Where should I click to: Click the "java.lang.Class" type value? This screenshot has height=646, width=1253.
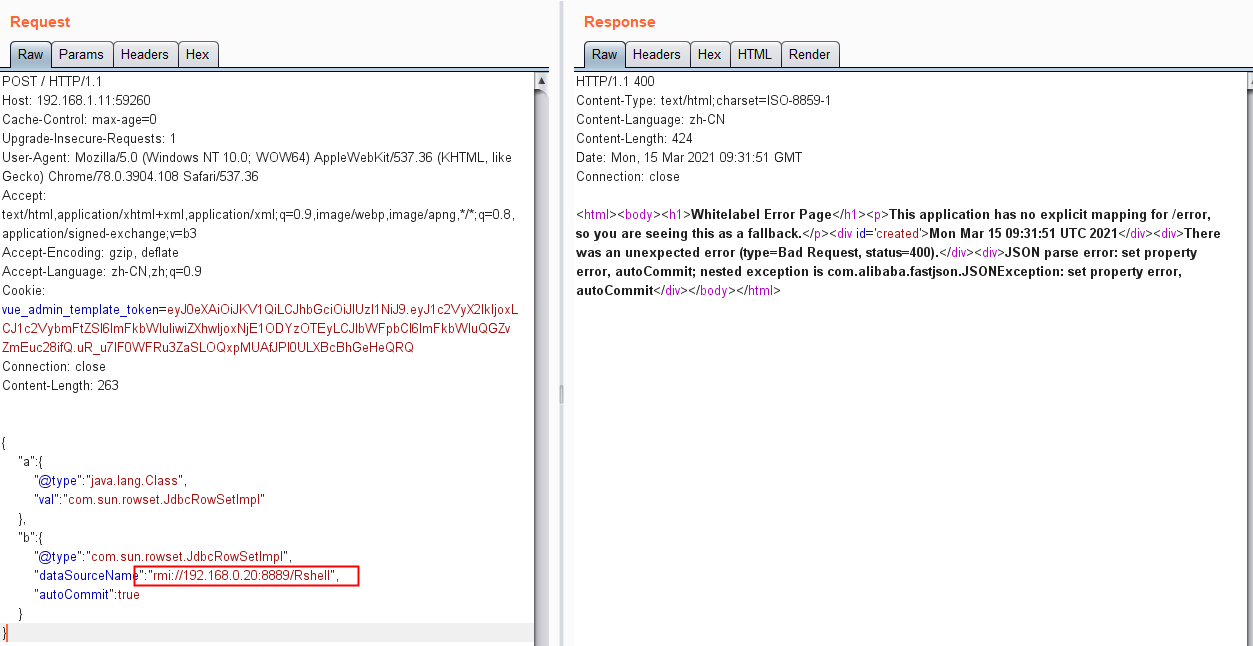[x=135, y=481]
